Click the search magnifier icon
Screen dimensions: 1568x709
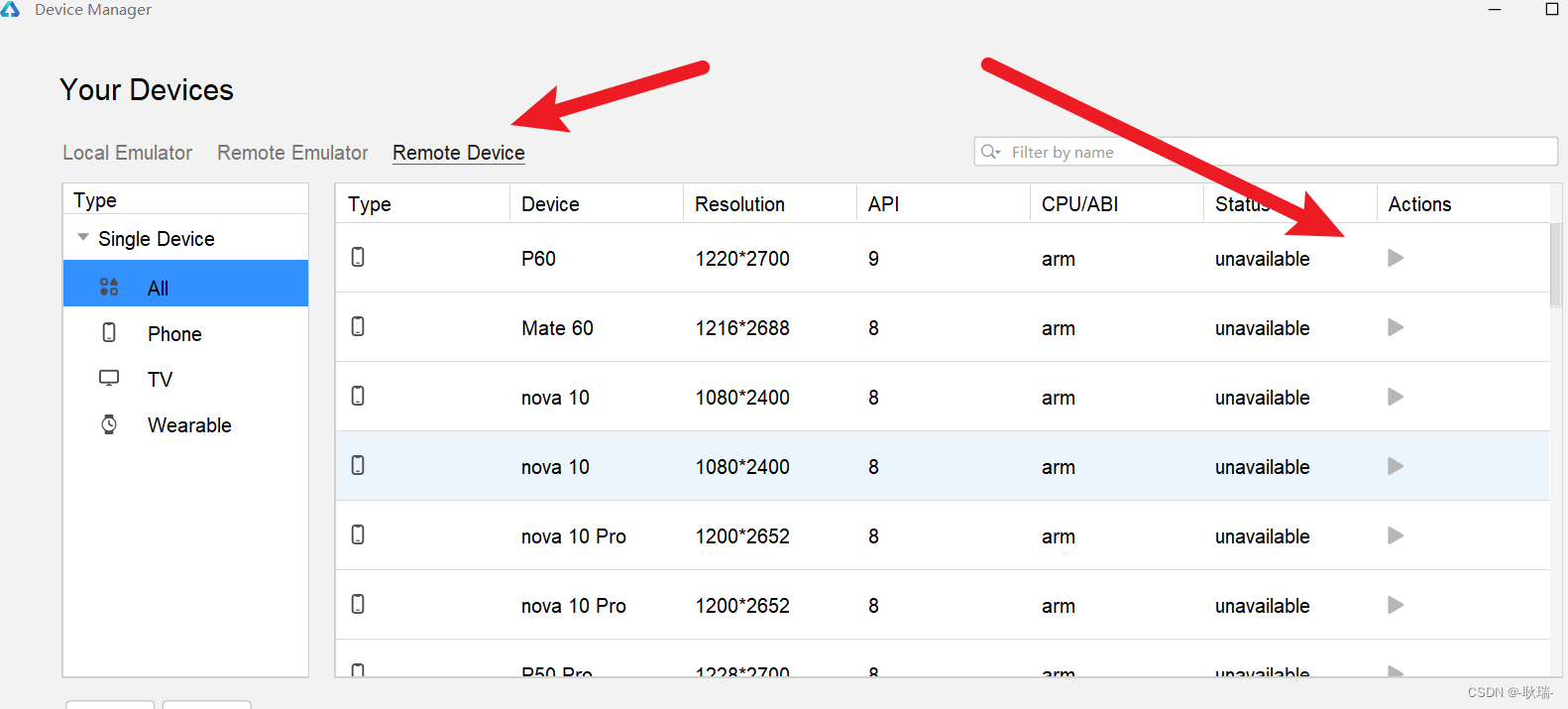click(990, 152)
